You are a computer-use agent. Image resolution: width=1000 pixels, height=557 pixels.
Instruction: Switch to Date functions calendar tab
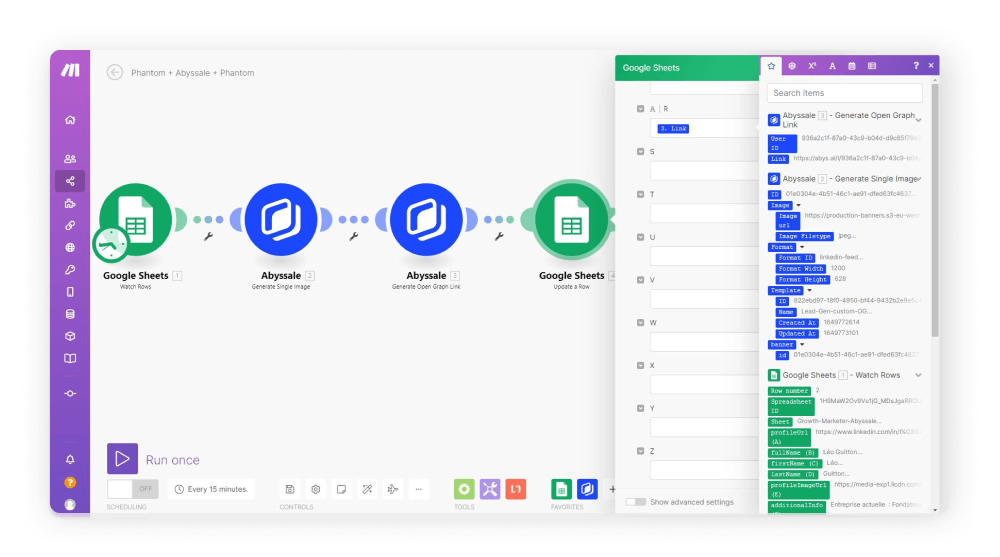click(852, 66)
